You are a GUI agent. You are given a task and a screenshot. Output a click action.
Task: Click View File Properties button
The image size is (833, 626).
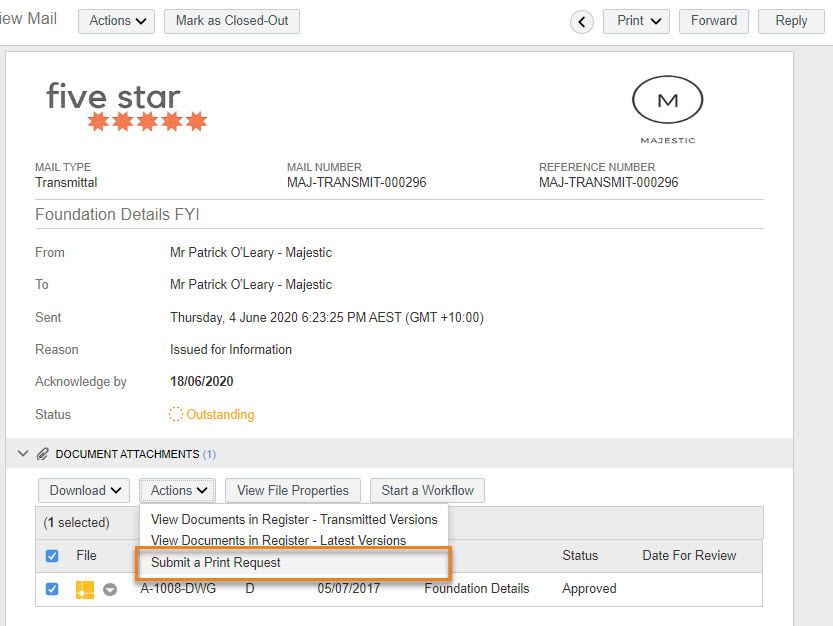tap(293, 490)
